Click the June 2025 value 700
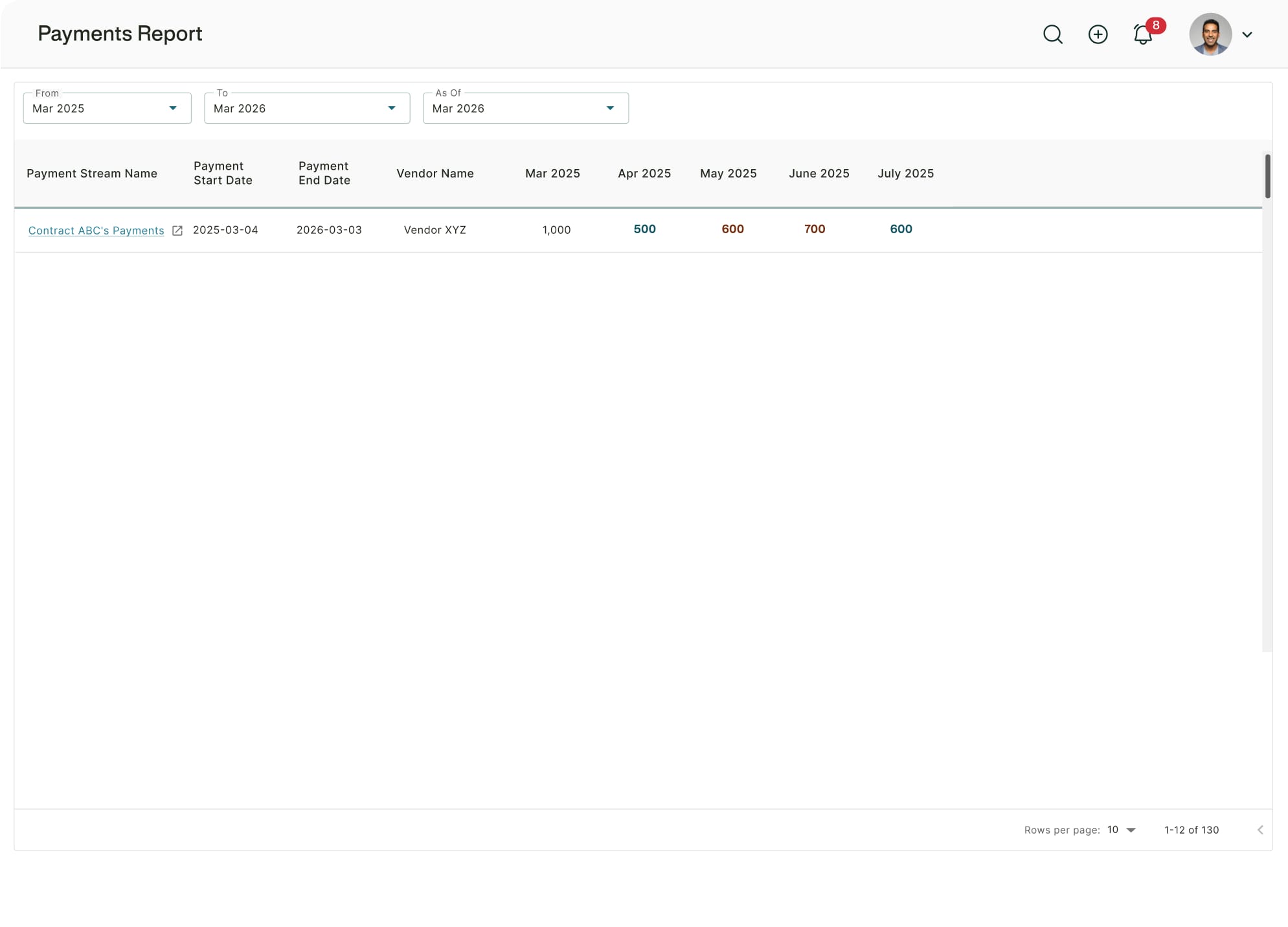 [x=814, y=229]
